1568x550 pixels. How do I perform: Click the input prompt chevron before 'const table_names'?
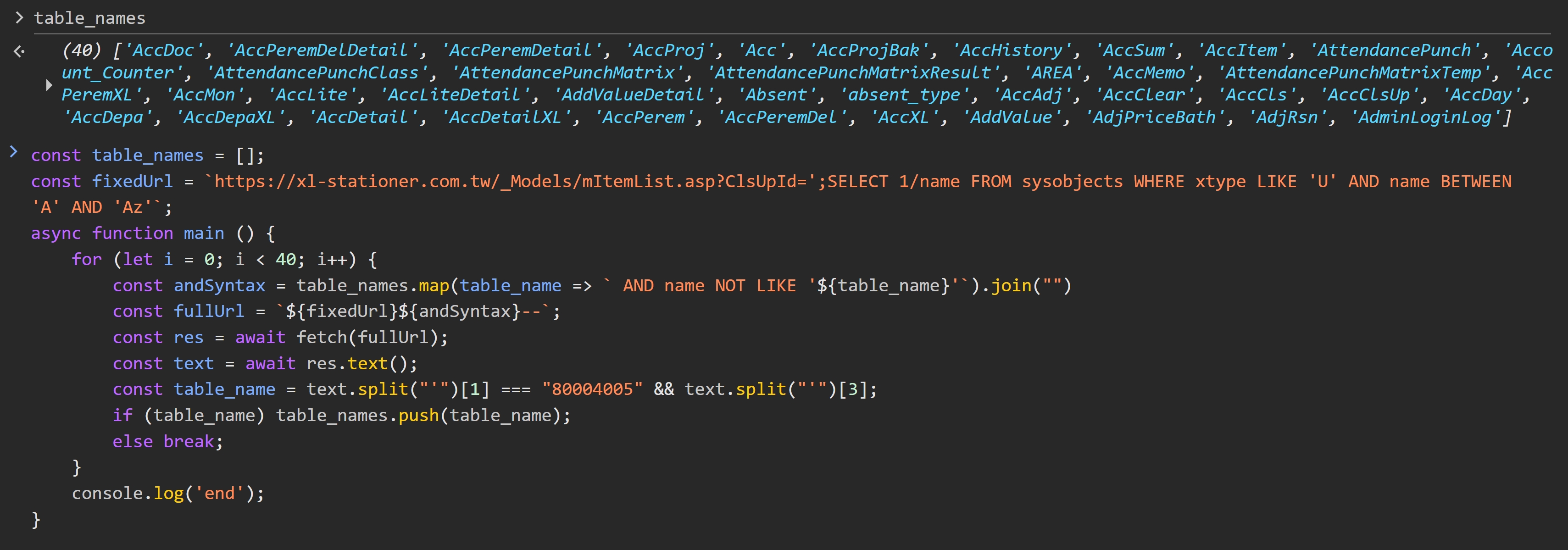click(14, 151)
